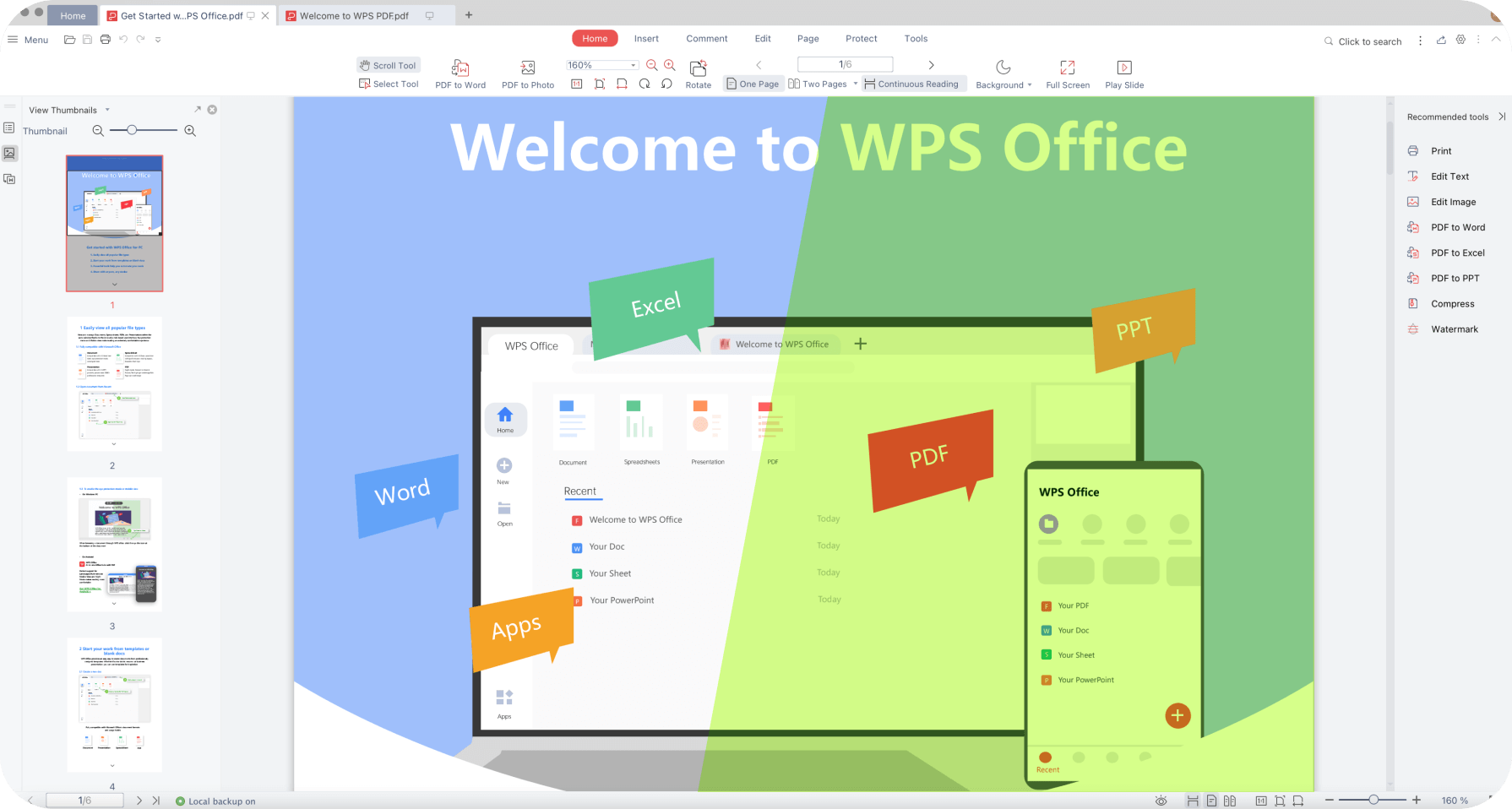Start Play Slide presentation
Viewport: 1512px width, 809px height.
[1124, 68]
